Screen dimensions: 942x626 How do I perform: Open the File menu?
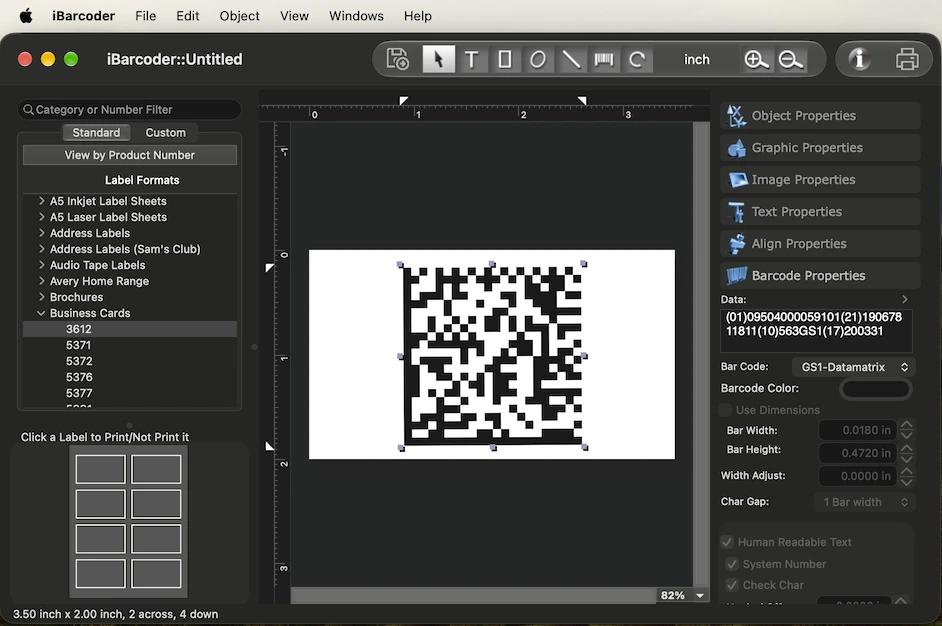145,16
